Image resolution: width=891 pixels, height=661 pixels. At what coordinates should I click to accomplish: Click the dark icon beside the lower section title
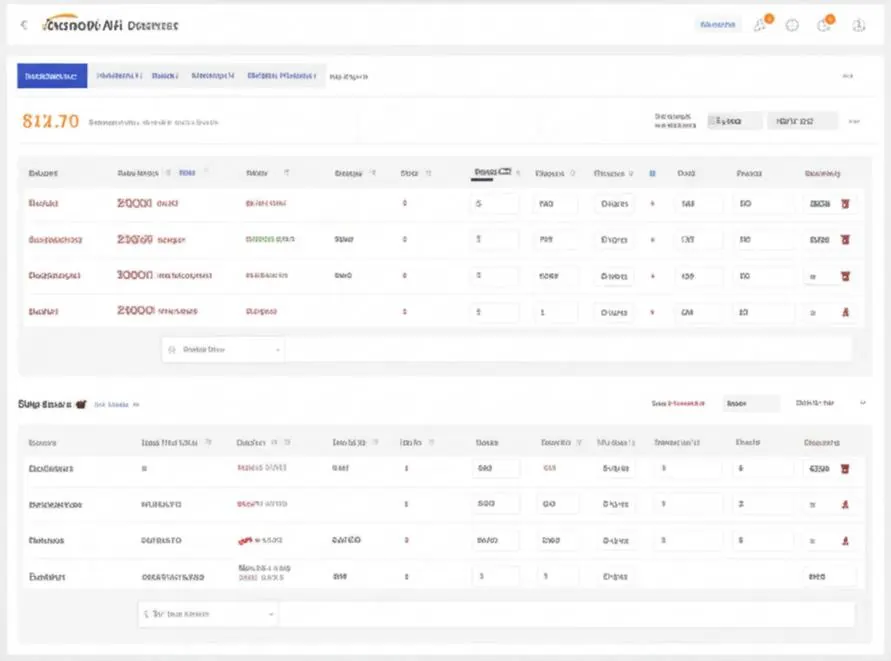[81, 404]
